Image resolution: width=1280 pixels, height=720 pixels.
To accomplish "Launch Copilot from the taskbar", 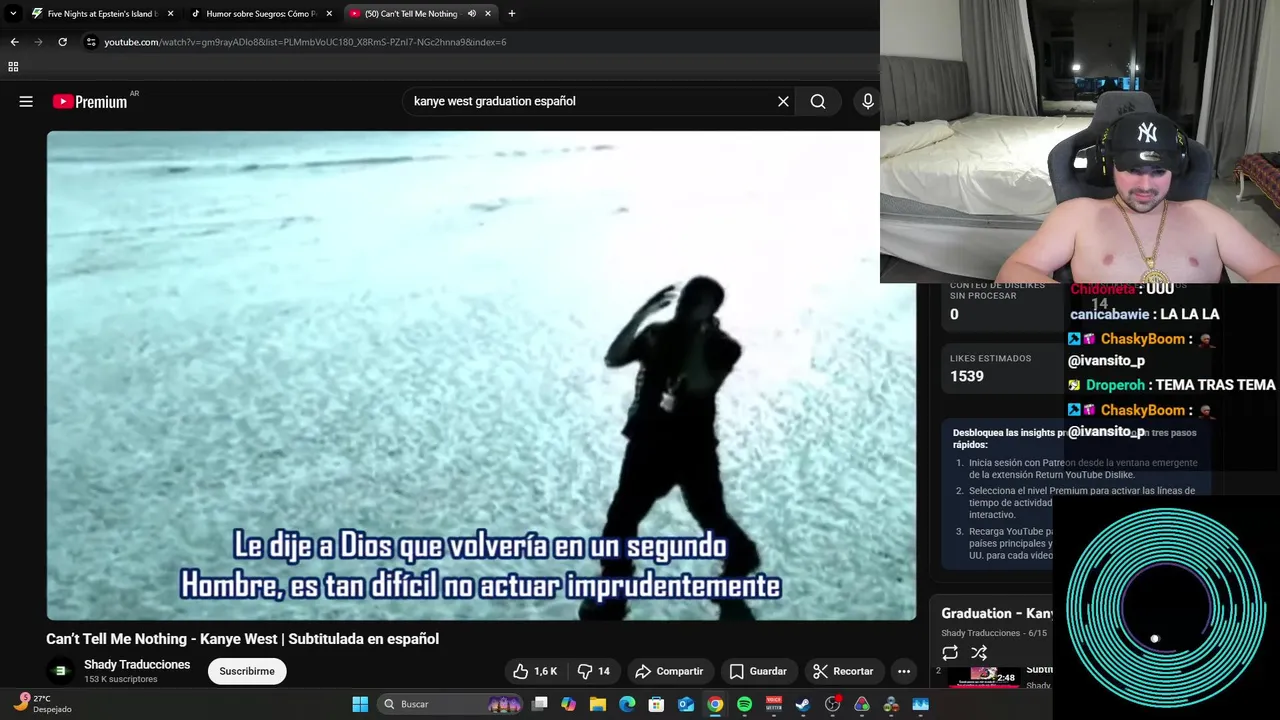I will 569,704.
